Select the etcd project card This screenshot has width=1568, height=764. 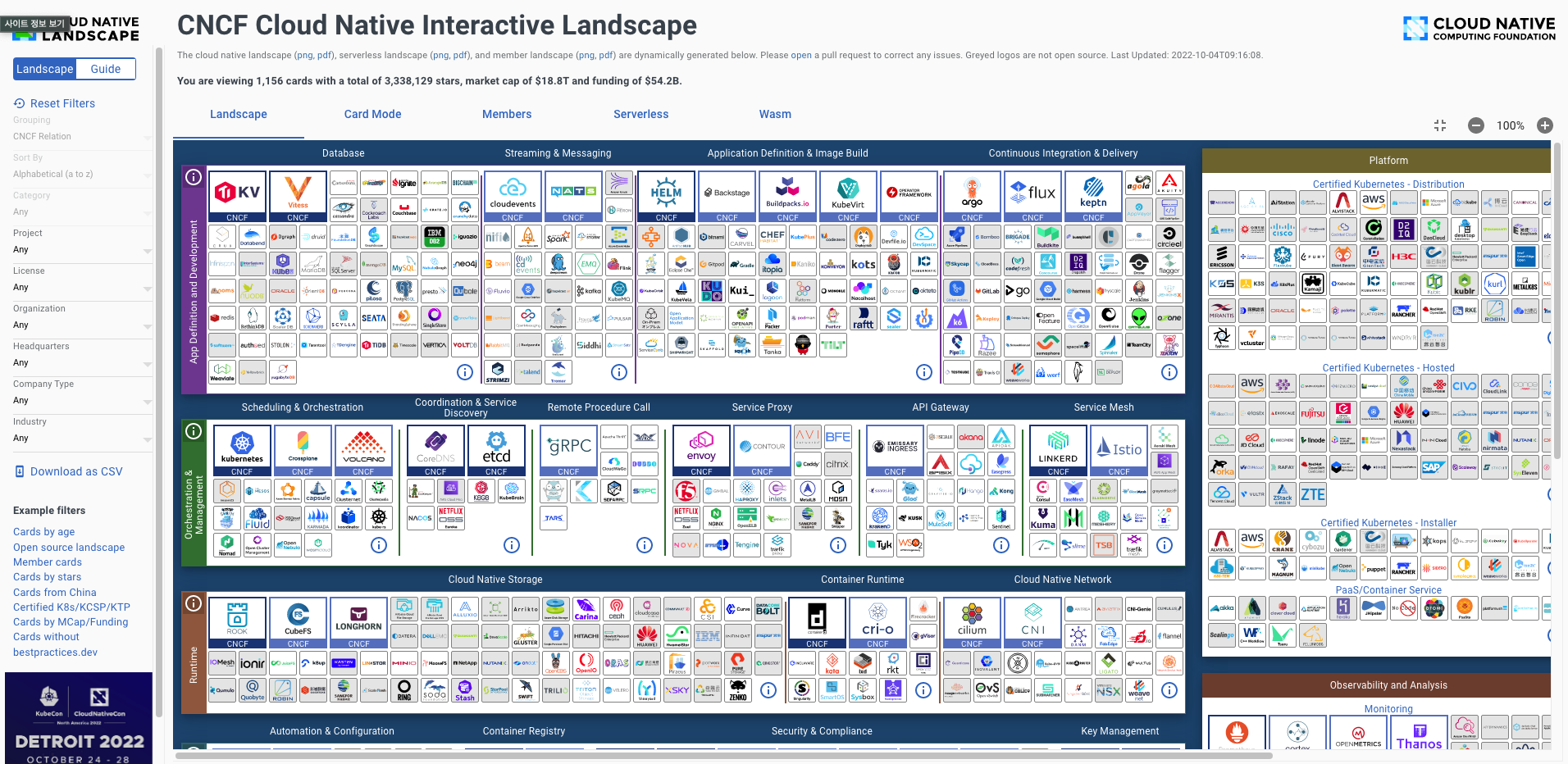[x=496, y=449]
